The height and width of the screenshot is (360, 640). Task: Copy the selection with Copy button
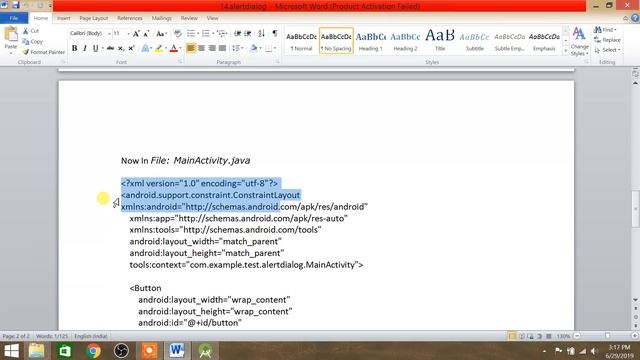click(33, 42)
